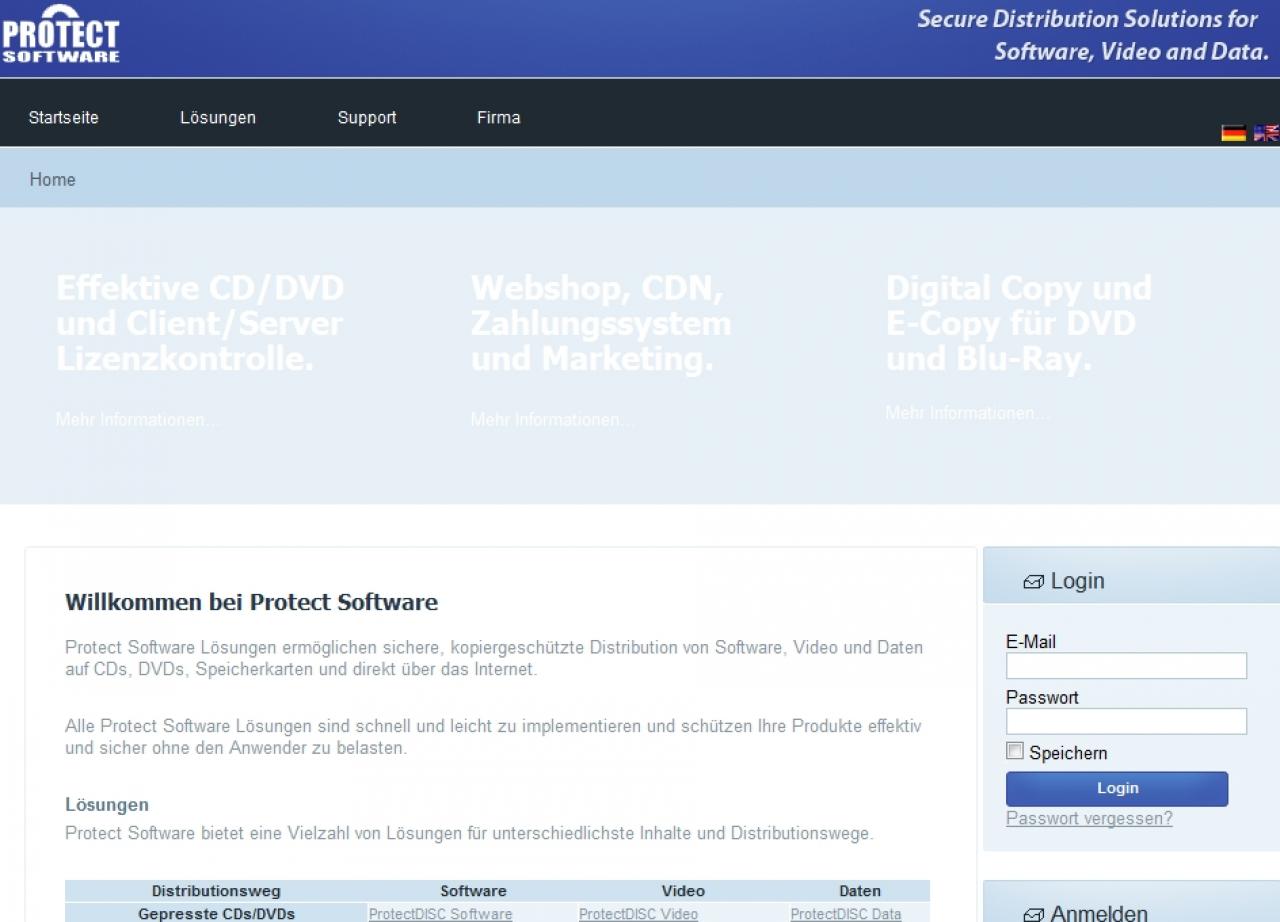Switch language with the German flag

point(1234,133)
